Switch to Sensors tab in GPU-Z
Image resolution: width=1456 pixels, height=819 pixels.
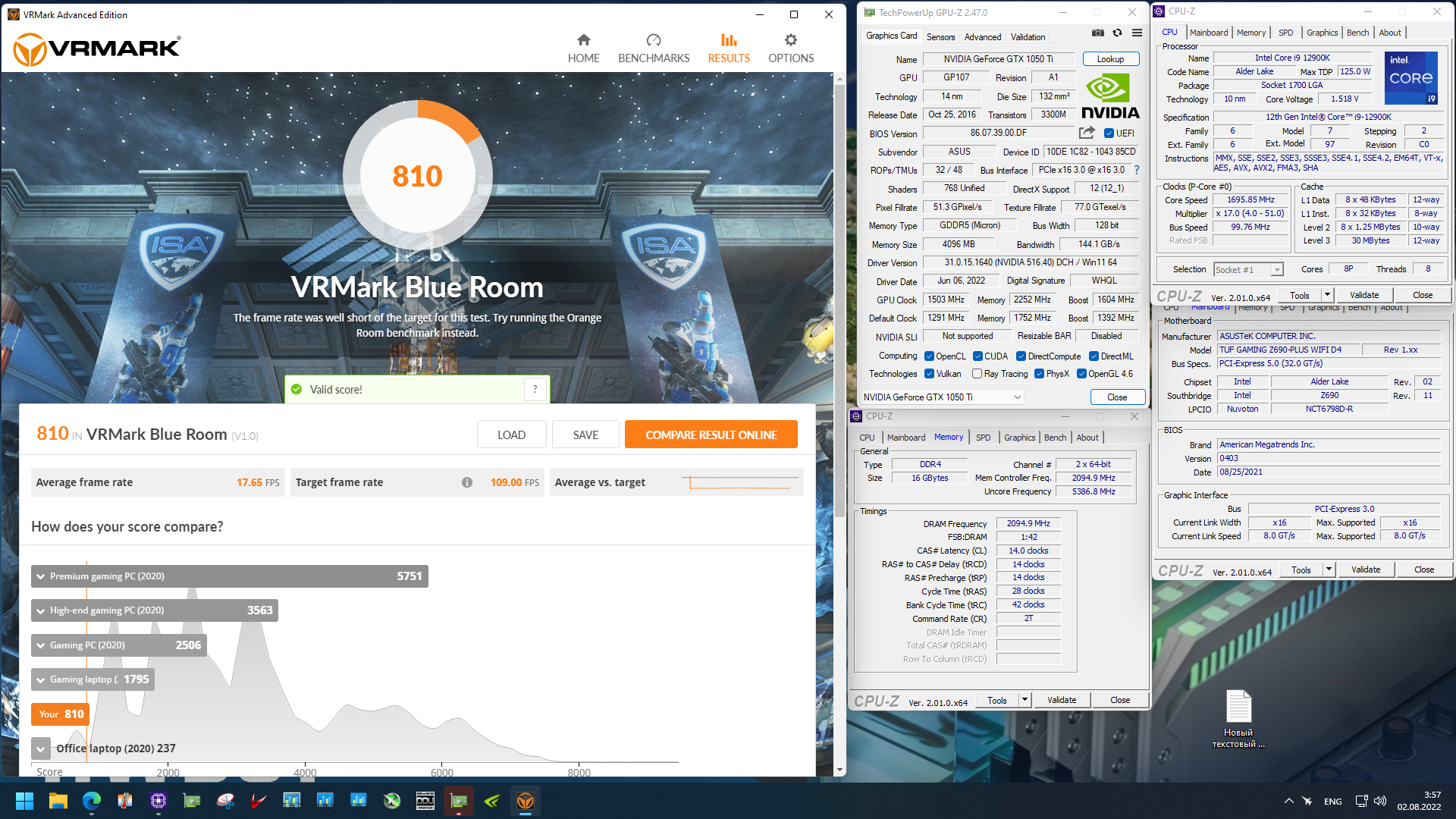click(x=940, y=36)
